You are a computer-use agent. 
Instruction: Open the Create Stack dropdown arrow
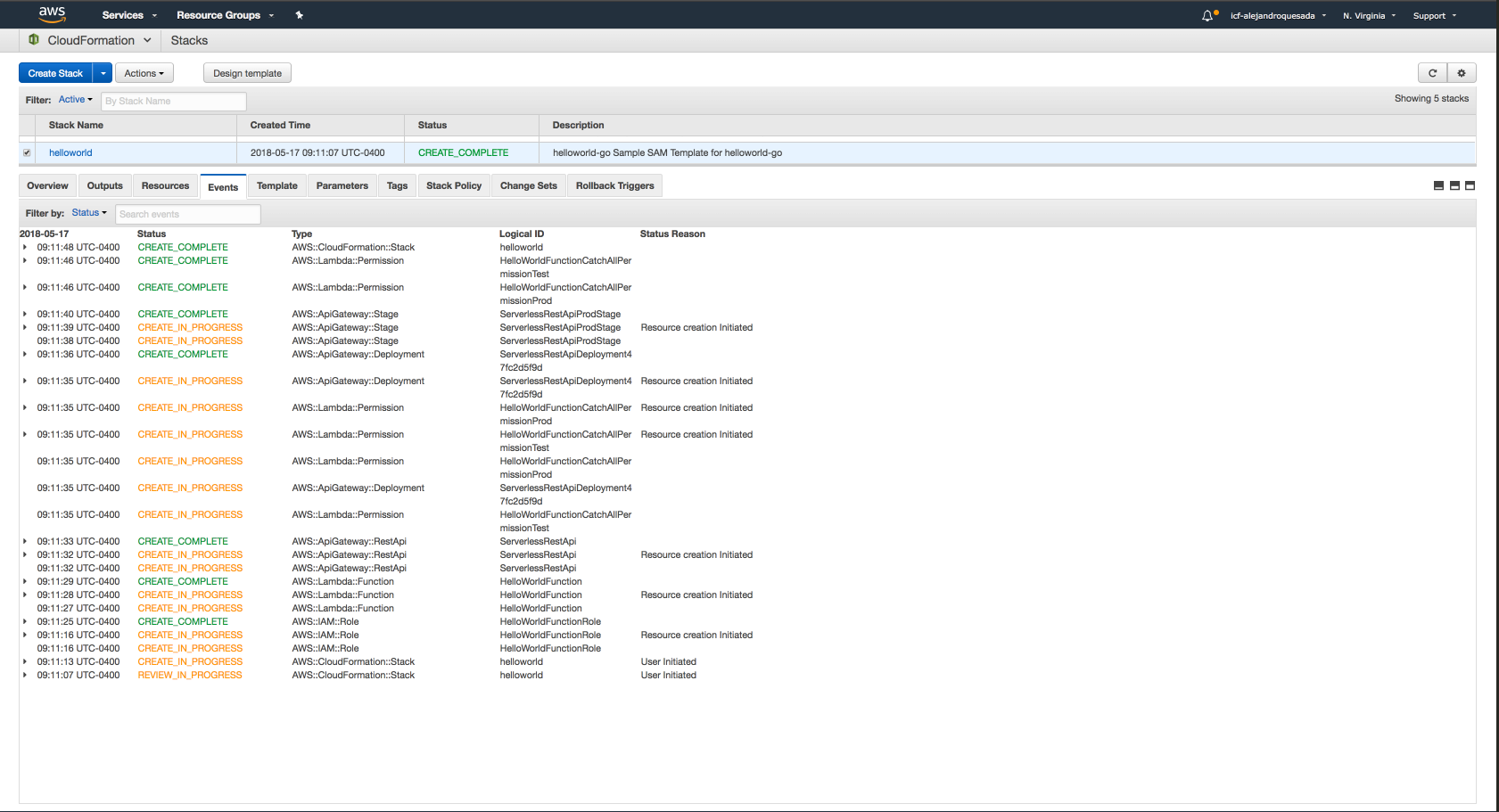click(103, 73)
